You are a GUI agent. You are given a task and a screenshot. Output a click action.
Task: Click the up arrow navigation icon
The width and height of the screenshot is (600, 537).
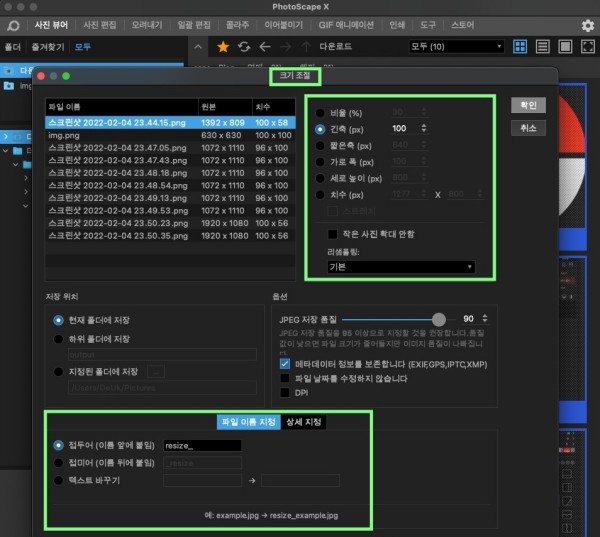(306, 46)
